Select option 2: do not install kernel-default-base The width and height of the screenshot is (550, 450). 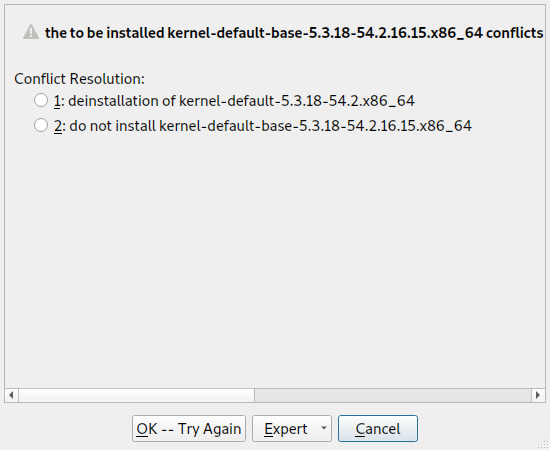pyautogui.click(x=41, y=125)
